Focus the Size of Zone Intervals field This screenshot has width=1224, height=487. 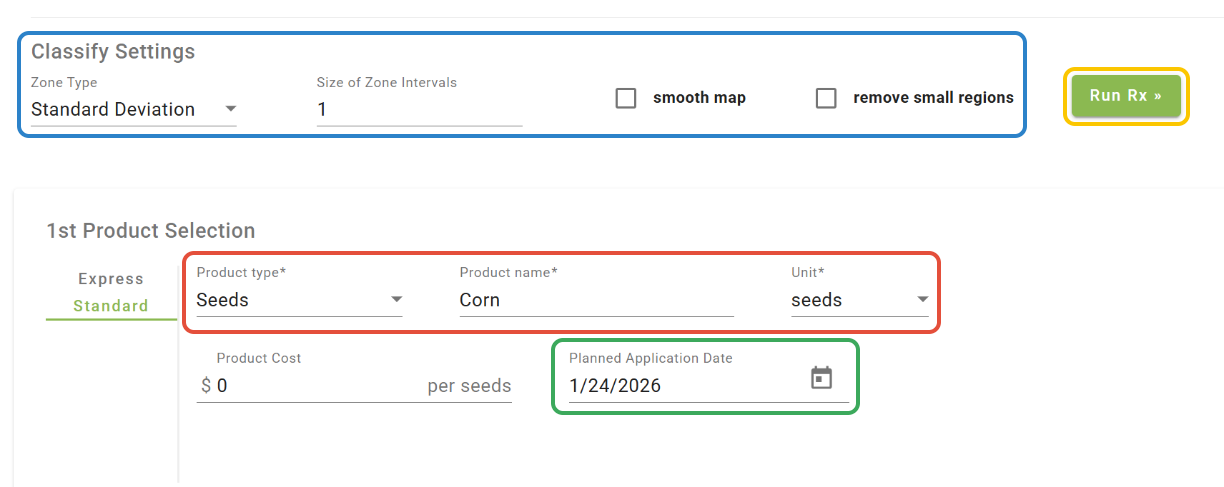pos(418,110)
